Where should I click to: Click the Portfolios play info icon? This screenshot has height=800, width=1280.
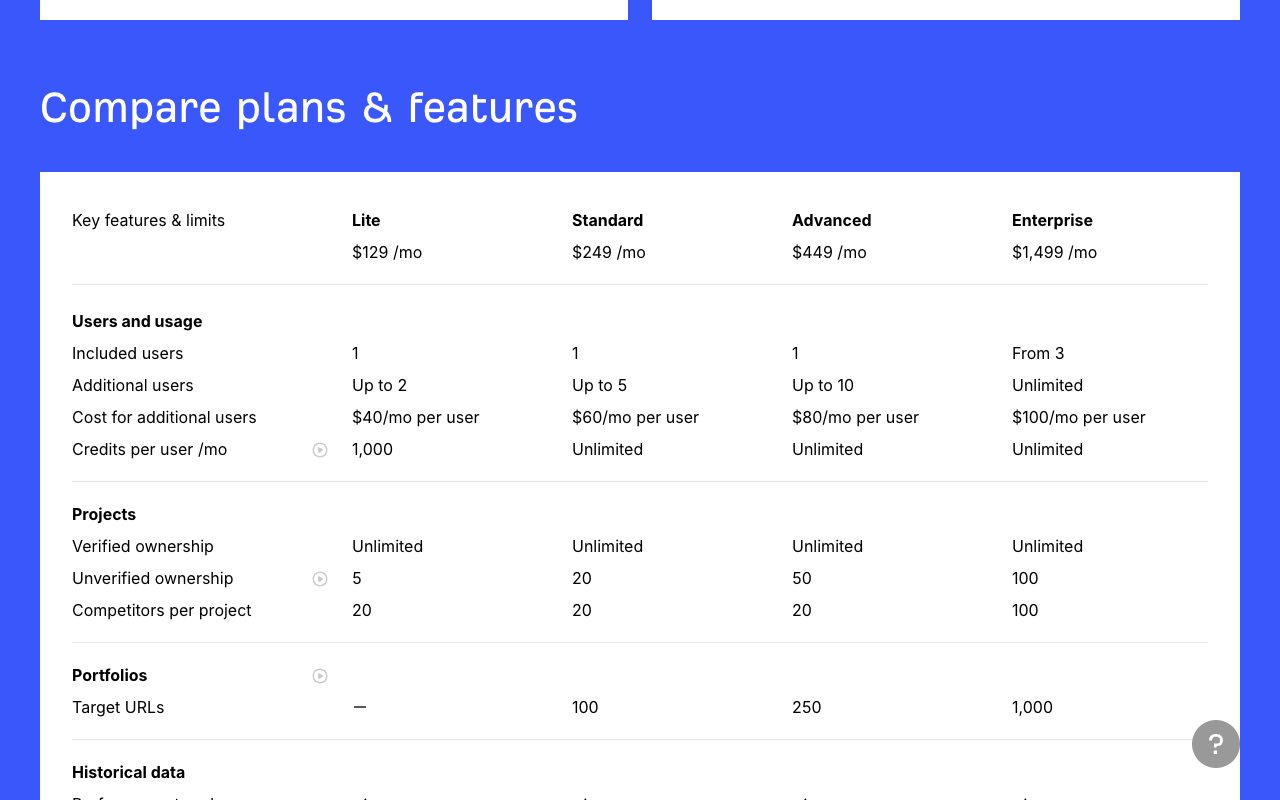(x=320, y=676)
